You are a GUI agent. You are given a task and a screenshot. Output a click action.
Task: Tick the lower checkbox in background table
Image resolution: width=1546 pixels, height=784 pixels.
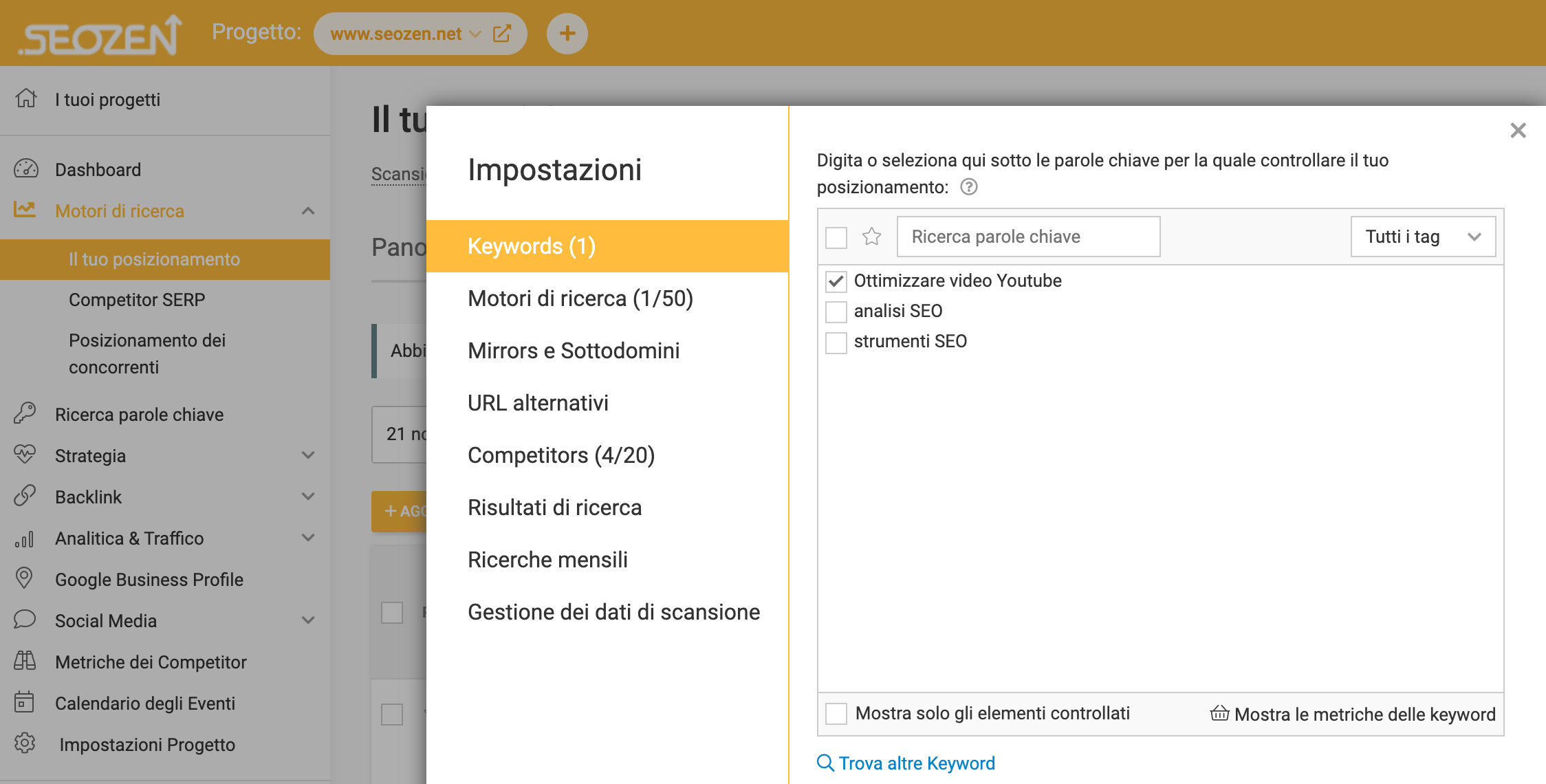pos(392,714)
